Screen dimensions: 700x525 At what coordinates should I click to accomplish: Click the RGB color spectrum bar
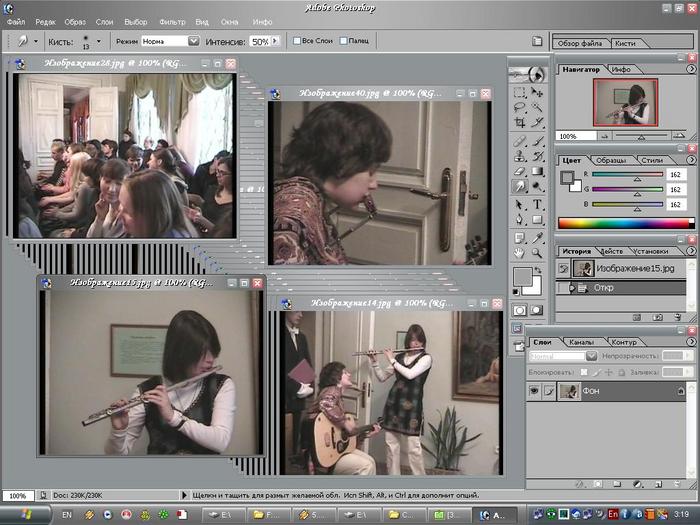coord(619,223)
